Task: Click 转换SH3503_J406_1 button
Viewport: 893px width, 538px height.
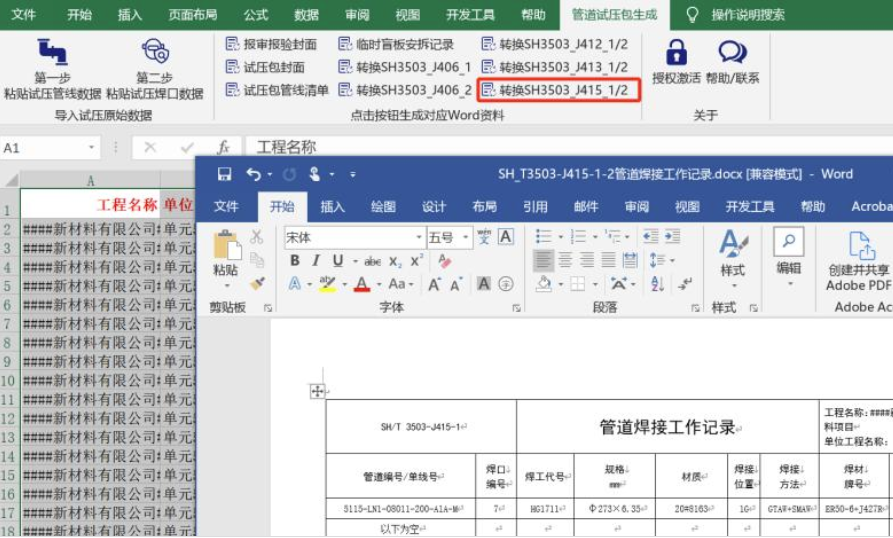Action: pos(405,67)
